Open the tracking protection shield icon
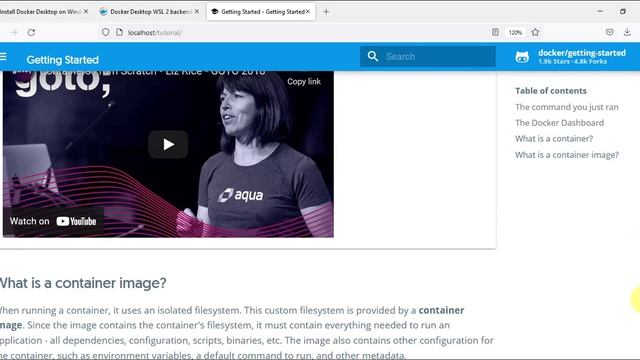640x360 pixels. pos(105,32)
